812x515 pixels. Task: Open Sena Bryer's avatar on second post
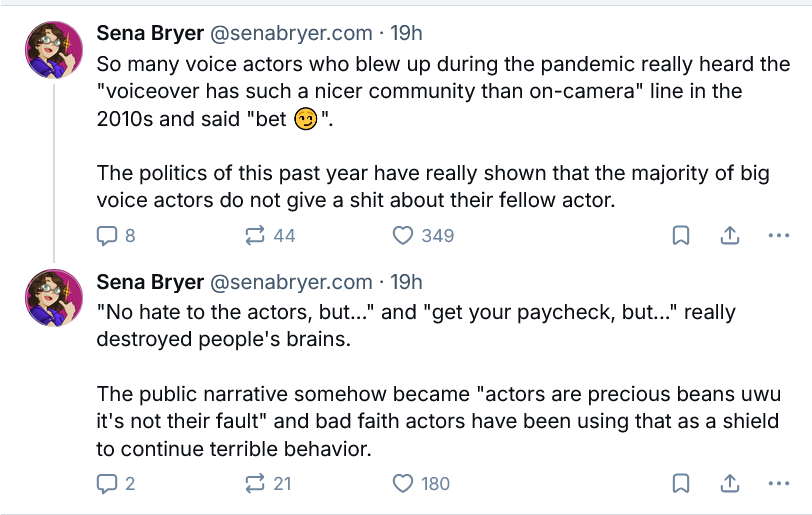[54, 299]
